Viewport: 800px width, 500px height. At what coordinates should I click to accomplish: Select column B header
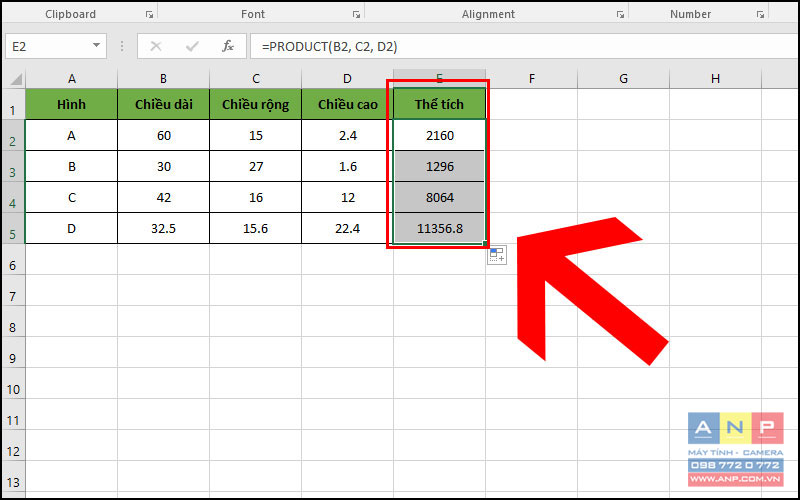coord(163,79)
